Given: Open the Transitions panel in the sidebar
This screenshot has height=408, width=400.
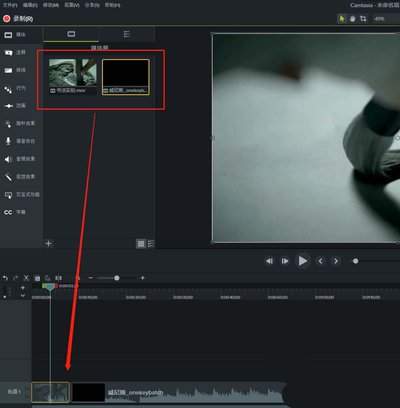Looking at the screenshot, I should [x=15, y=70].
